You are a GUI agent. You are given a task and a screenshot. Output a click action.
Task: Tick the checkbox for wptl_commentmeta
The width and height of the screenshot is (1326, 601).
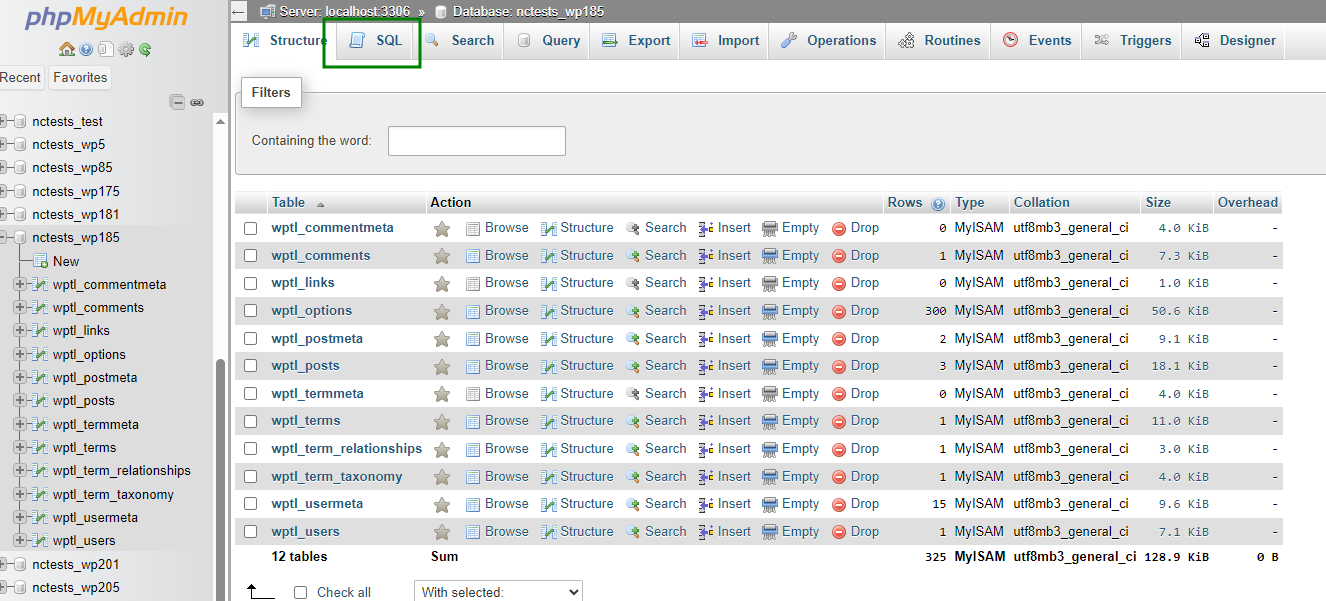click(251, 228)
